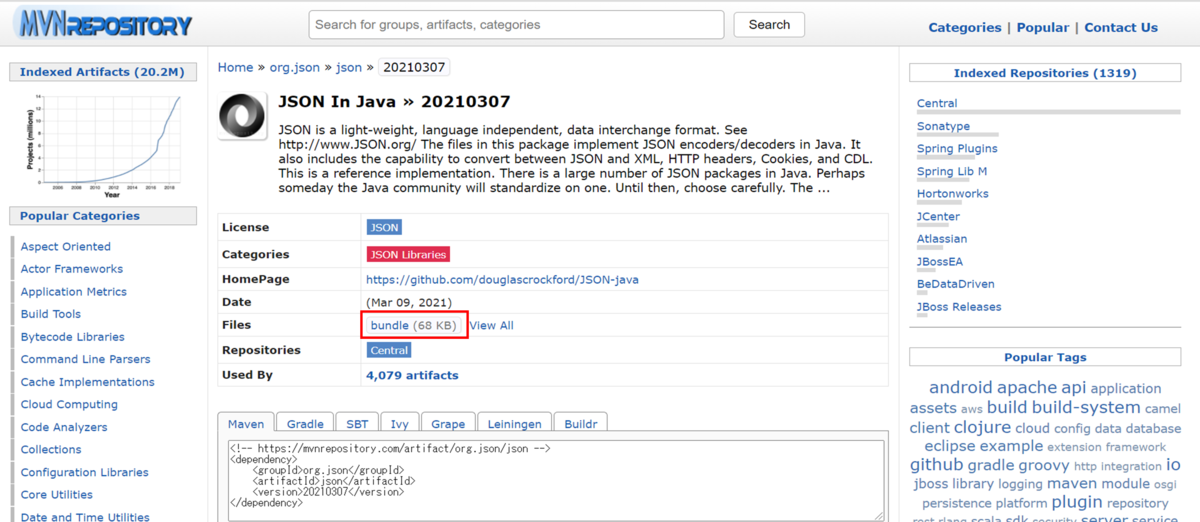Click View All files link
Image resolution: width=1200 pixels, height=522 pixels.
tap(491, 325)
